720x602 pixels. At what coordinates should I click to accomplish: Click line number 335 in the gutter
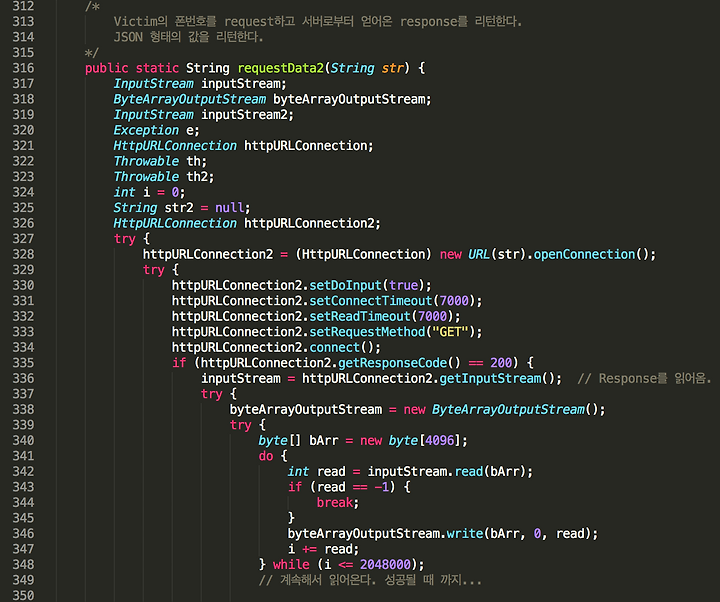[23, 363]
